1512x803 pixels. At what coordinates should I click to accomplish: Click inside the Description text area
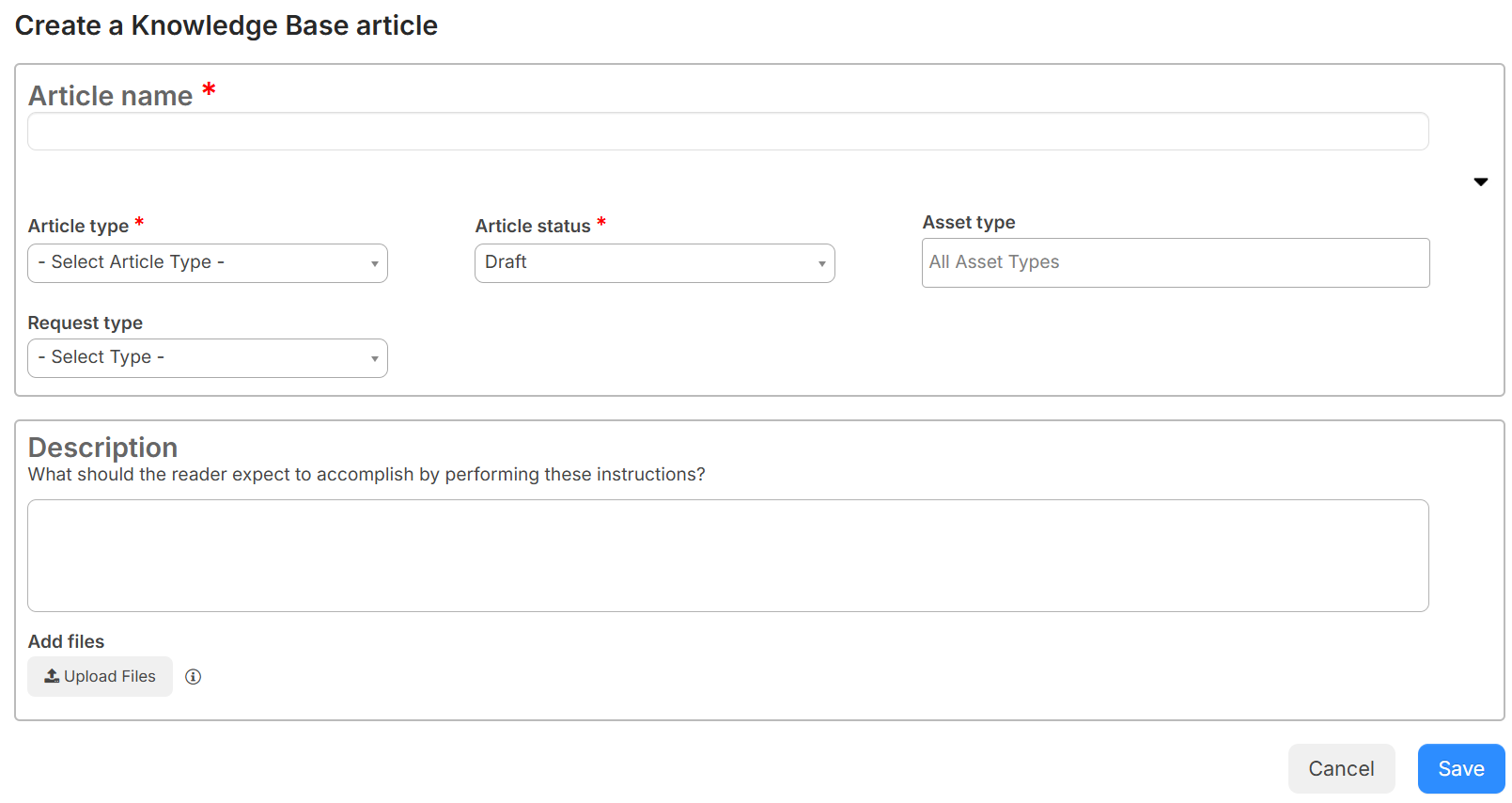pyautogui.click(x=728, y=556)
